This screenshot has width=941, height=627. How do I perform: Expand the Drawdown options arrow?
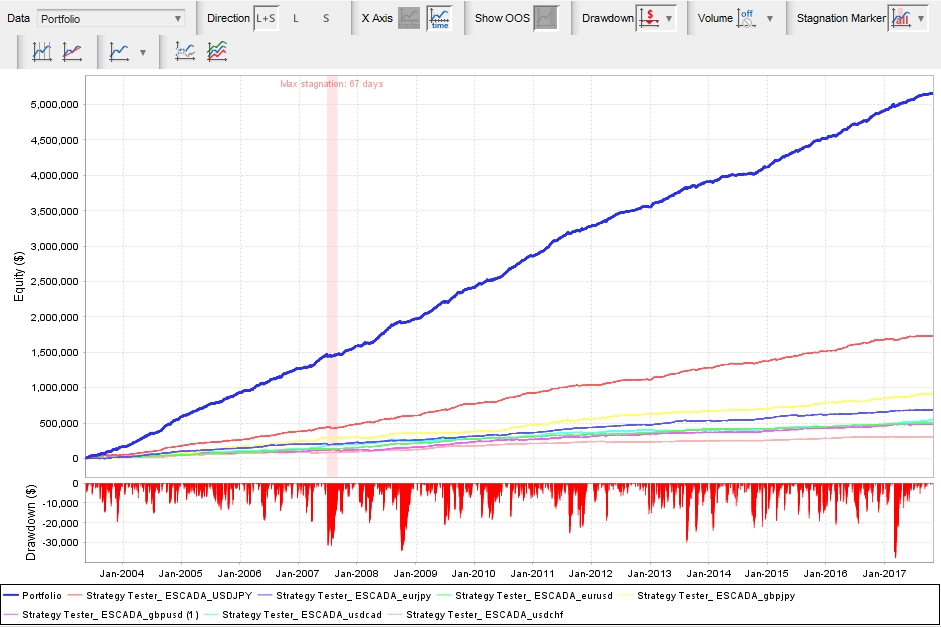click(669, 18)
